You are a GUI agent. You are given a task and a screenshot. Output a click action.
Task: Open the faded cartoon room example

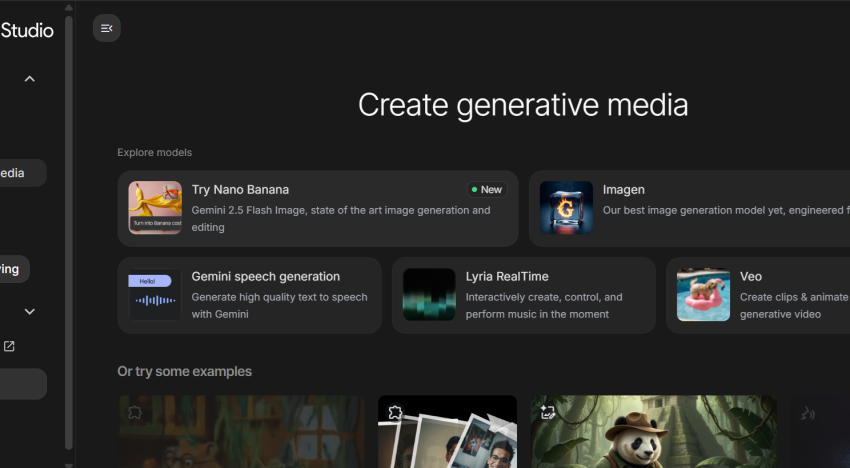[x=241, y=432]
